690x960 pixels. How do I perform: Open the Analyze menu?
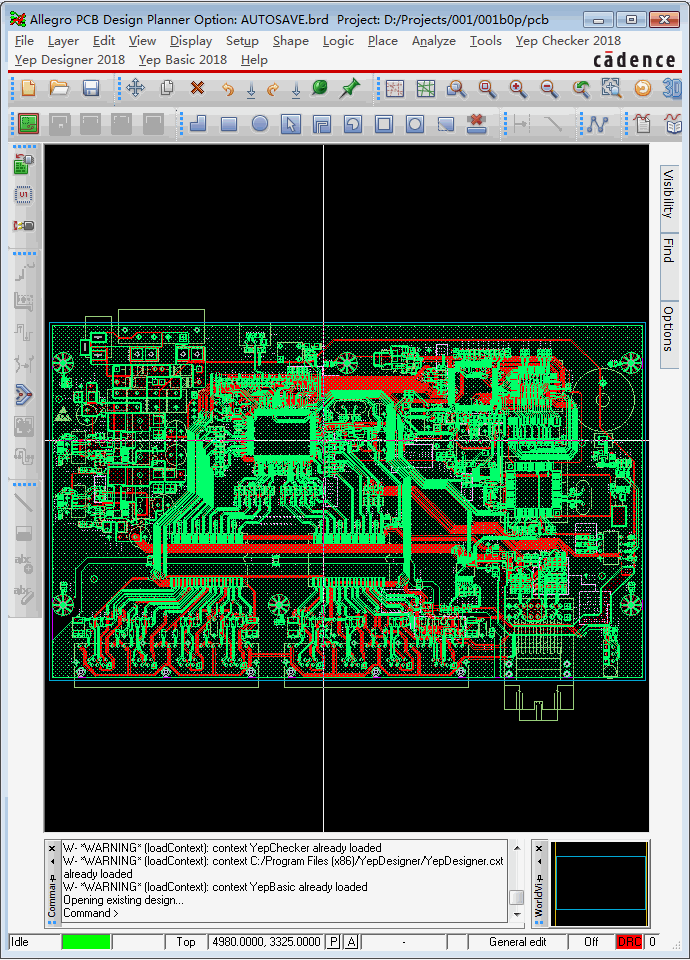(x=433, y=41)
